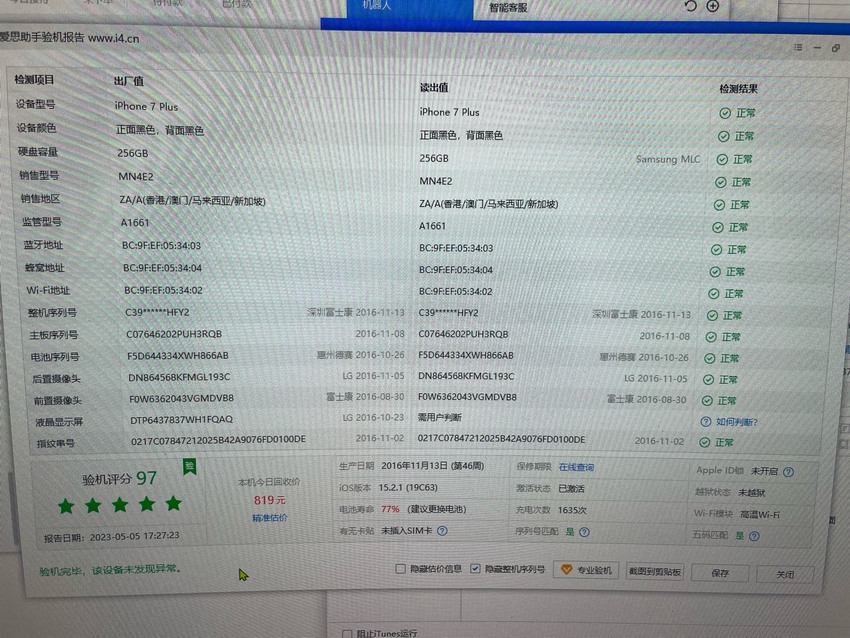
Task: Open the 智能客服 tab
Action: pos(508,7)
